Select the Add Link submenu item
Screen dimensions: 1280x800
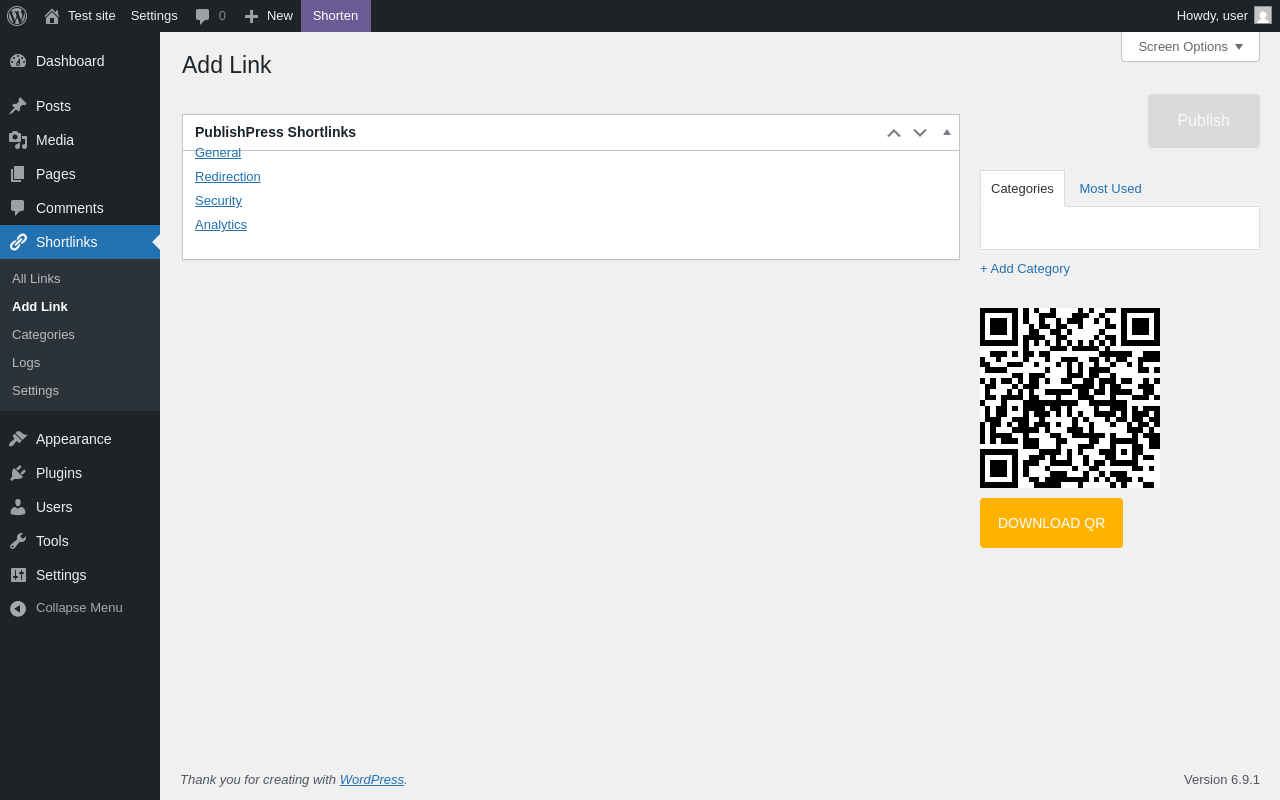tap(80, 307)
